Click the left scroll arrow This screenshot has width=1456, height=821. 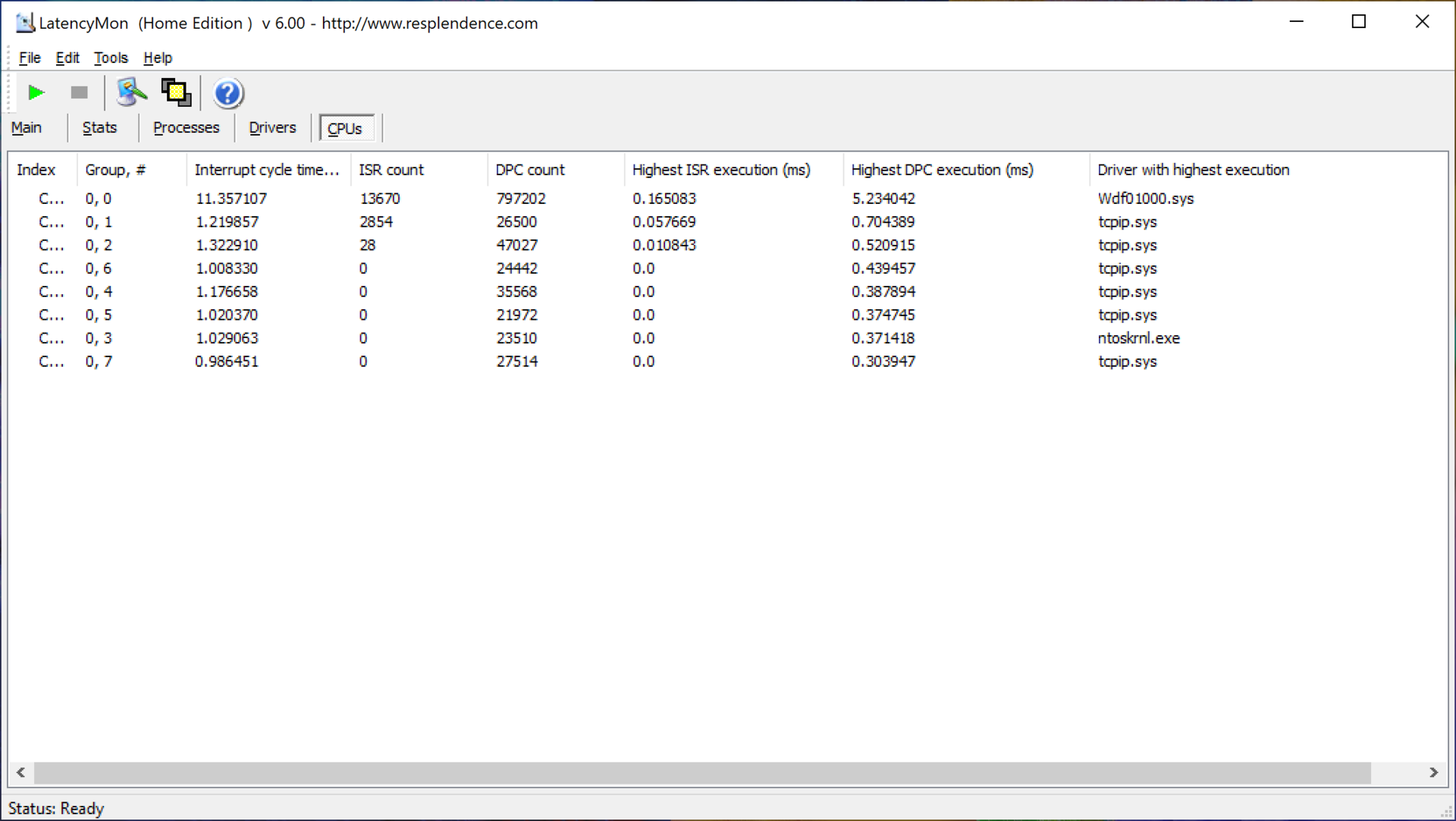coord(21,772)
